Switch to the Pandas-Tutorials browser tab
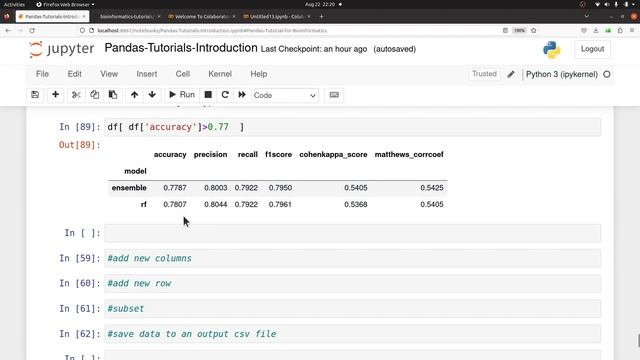The height and width of the screenshot is (360, 640). point(52,16)
